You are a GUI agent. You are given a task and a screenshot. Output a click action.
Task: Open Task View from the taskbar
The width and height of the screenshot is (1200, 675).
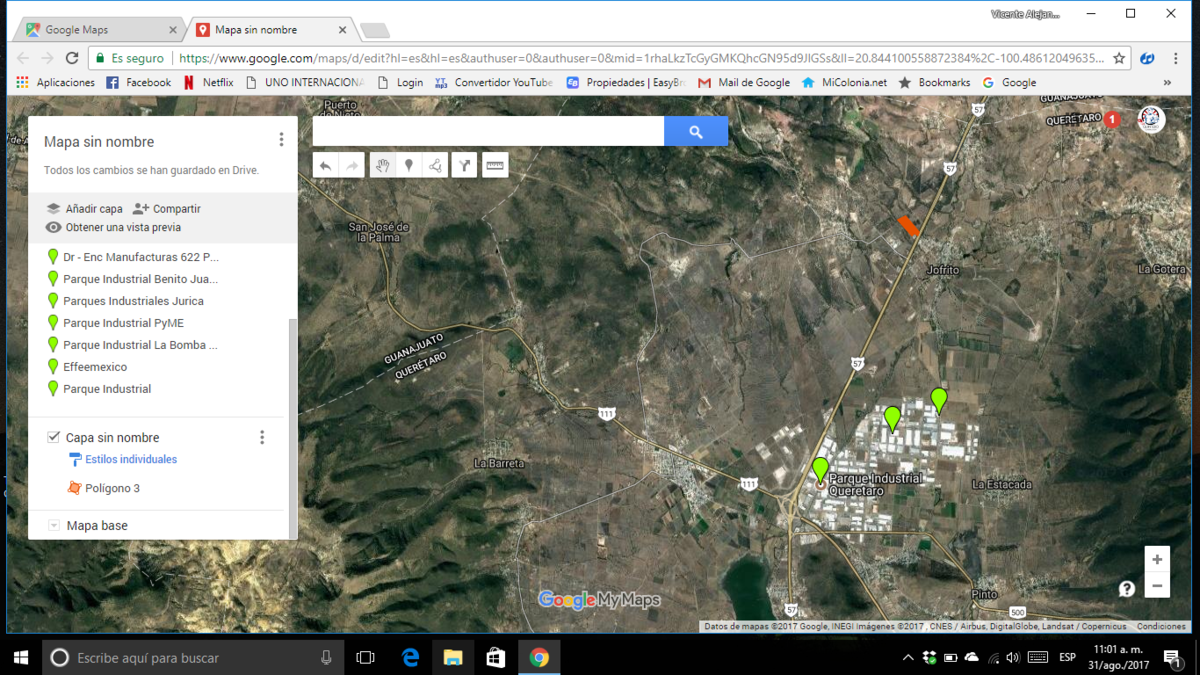point(366,657)
